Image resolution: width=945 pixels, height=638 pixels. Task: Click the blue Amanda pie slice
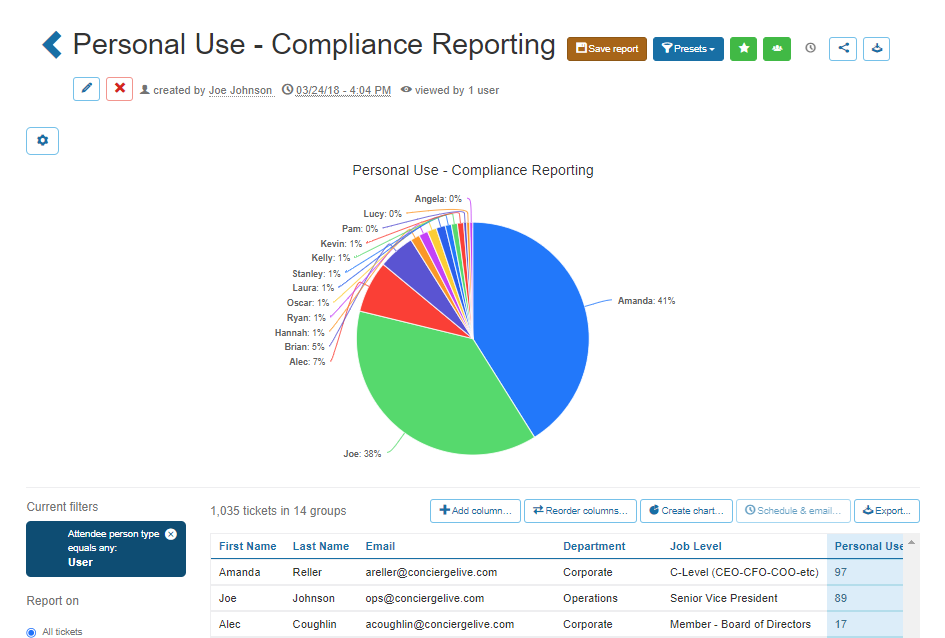click(x=530, y=320)
